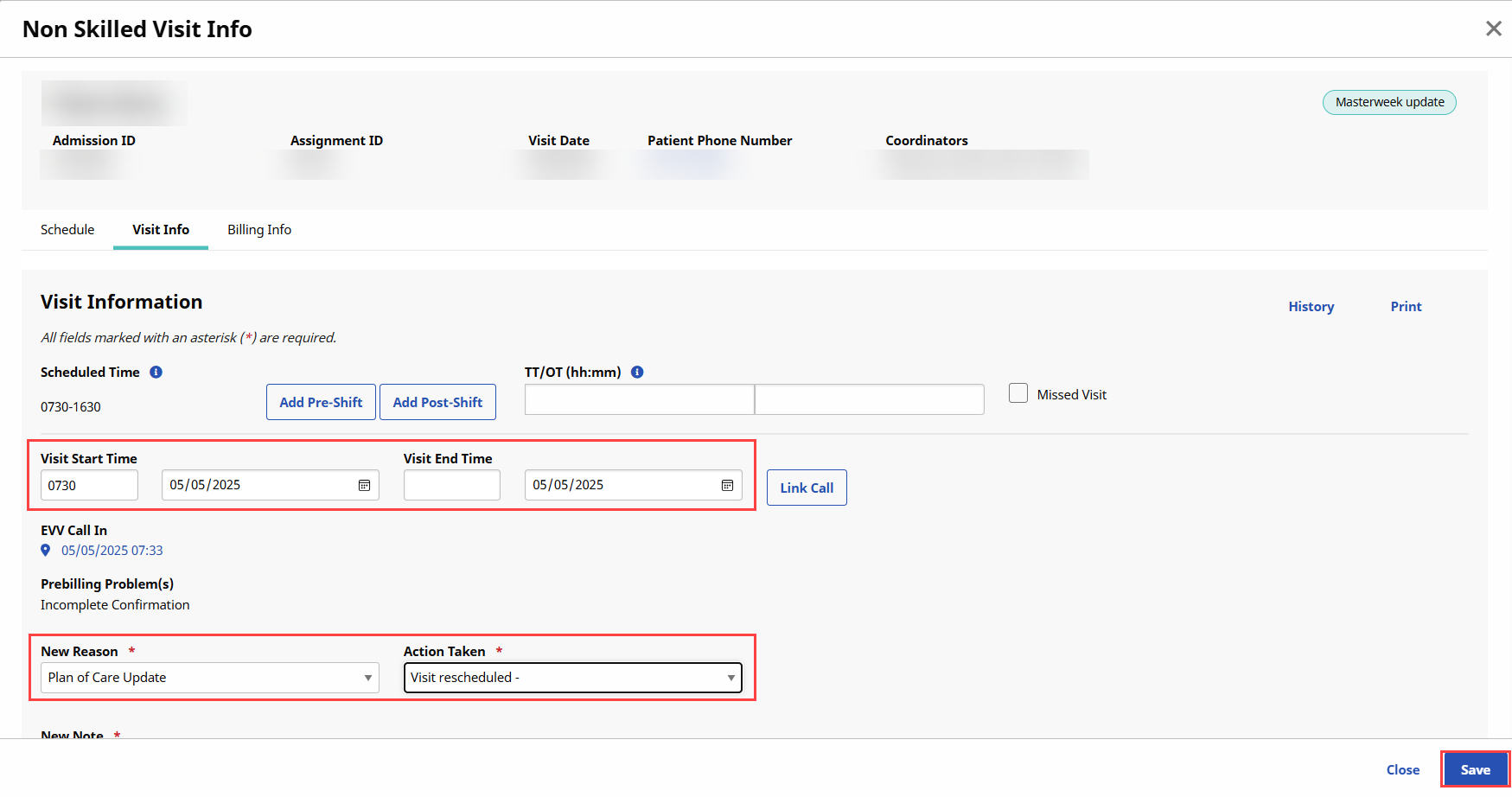The image size is (1512, 797).
Task: Open the Billing Info tab
Action: point(259,230)
